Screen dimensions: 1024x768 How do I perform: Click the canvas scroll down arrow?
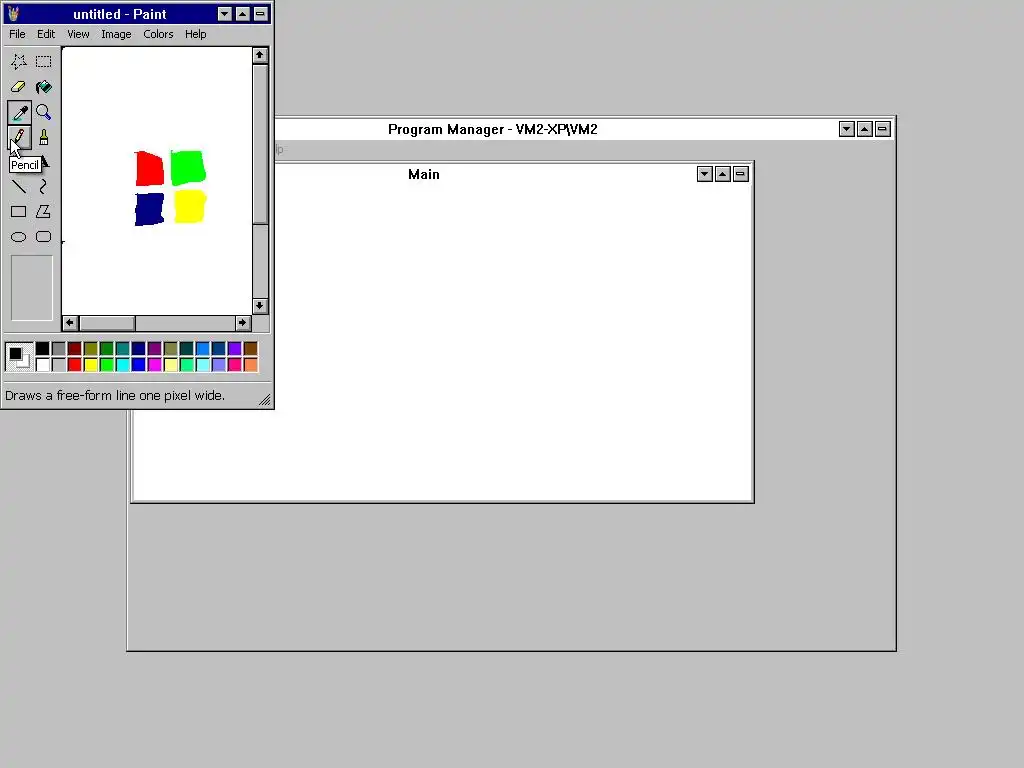(260, 306)
